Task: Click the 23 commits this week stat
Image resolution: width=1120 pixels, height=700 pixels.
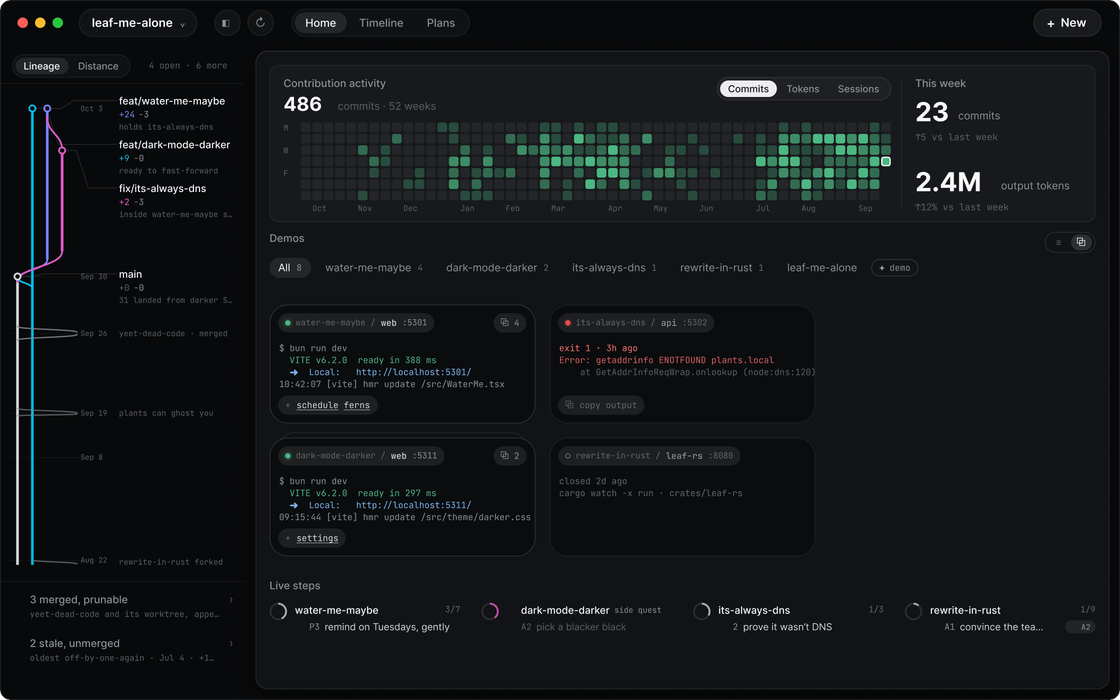Action: pos(957,113)
